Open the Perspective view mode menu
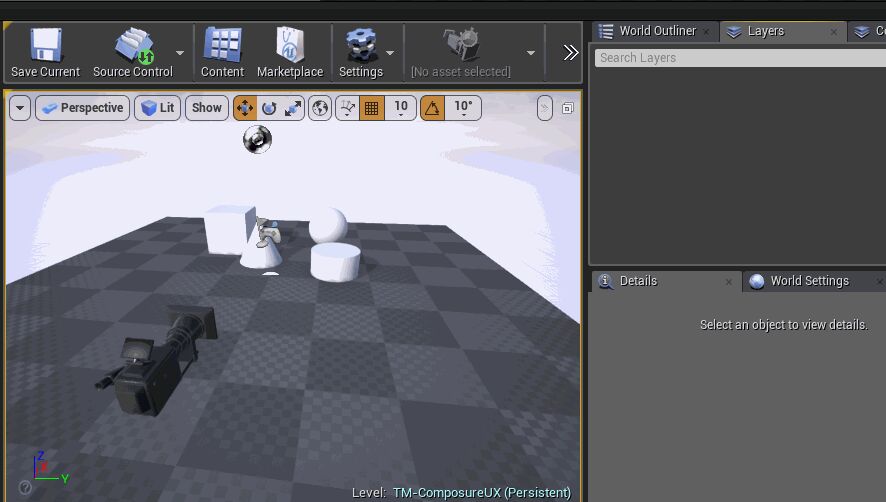This screenshot has width=886, height=502. 83,108
